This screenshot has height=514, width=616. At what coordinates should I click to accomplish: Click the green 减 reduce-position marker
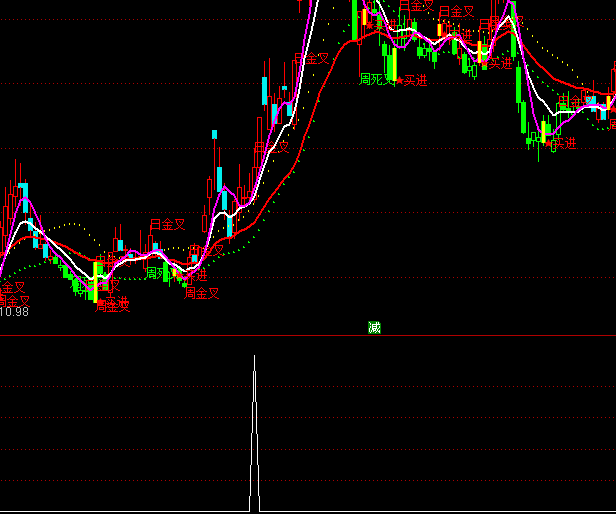click(375, 327)
